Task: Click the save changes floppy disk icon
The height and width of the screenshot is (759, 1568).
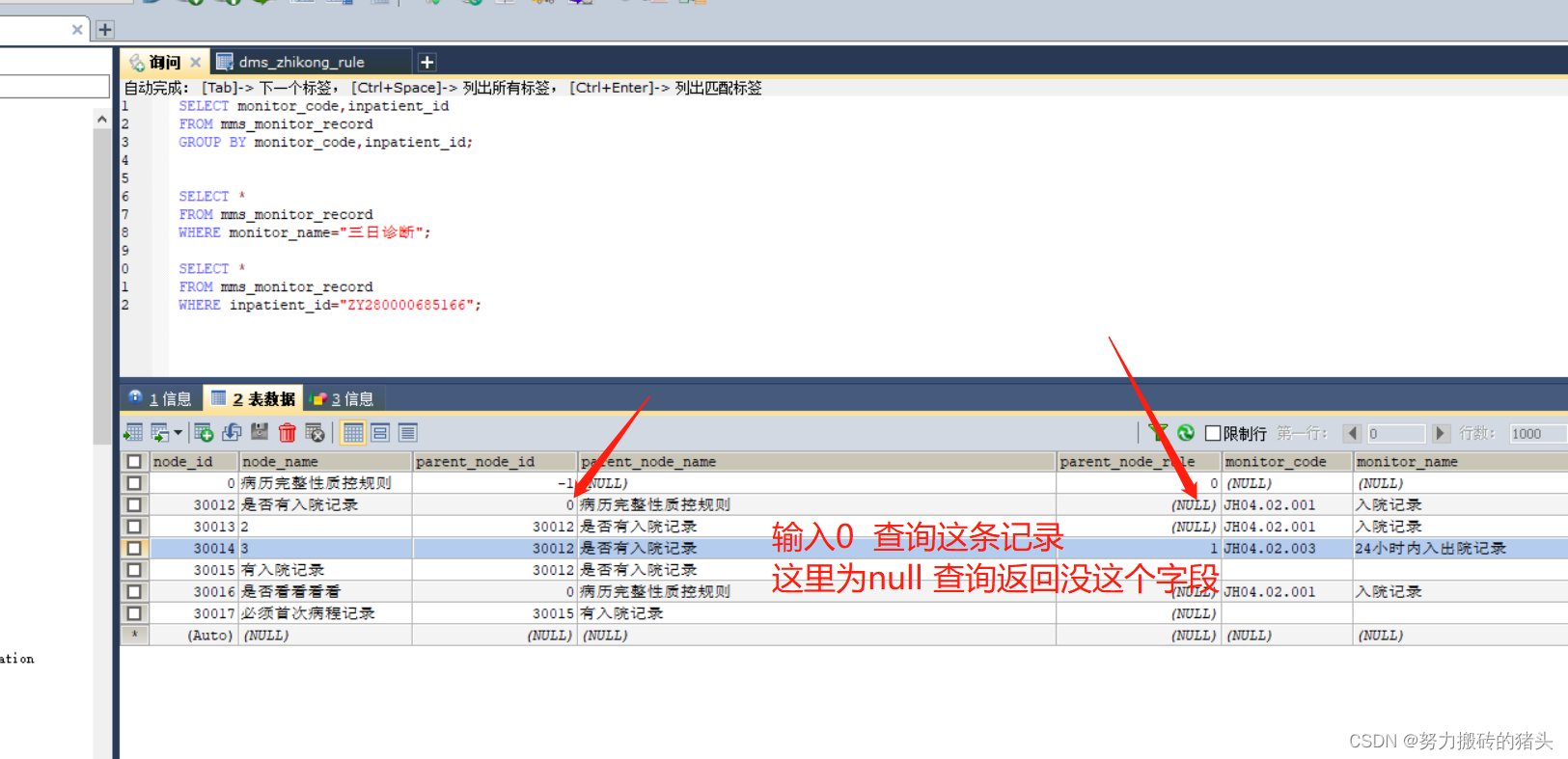Action: [x=260, y=432]
